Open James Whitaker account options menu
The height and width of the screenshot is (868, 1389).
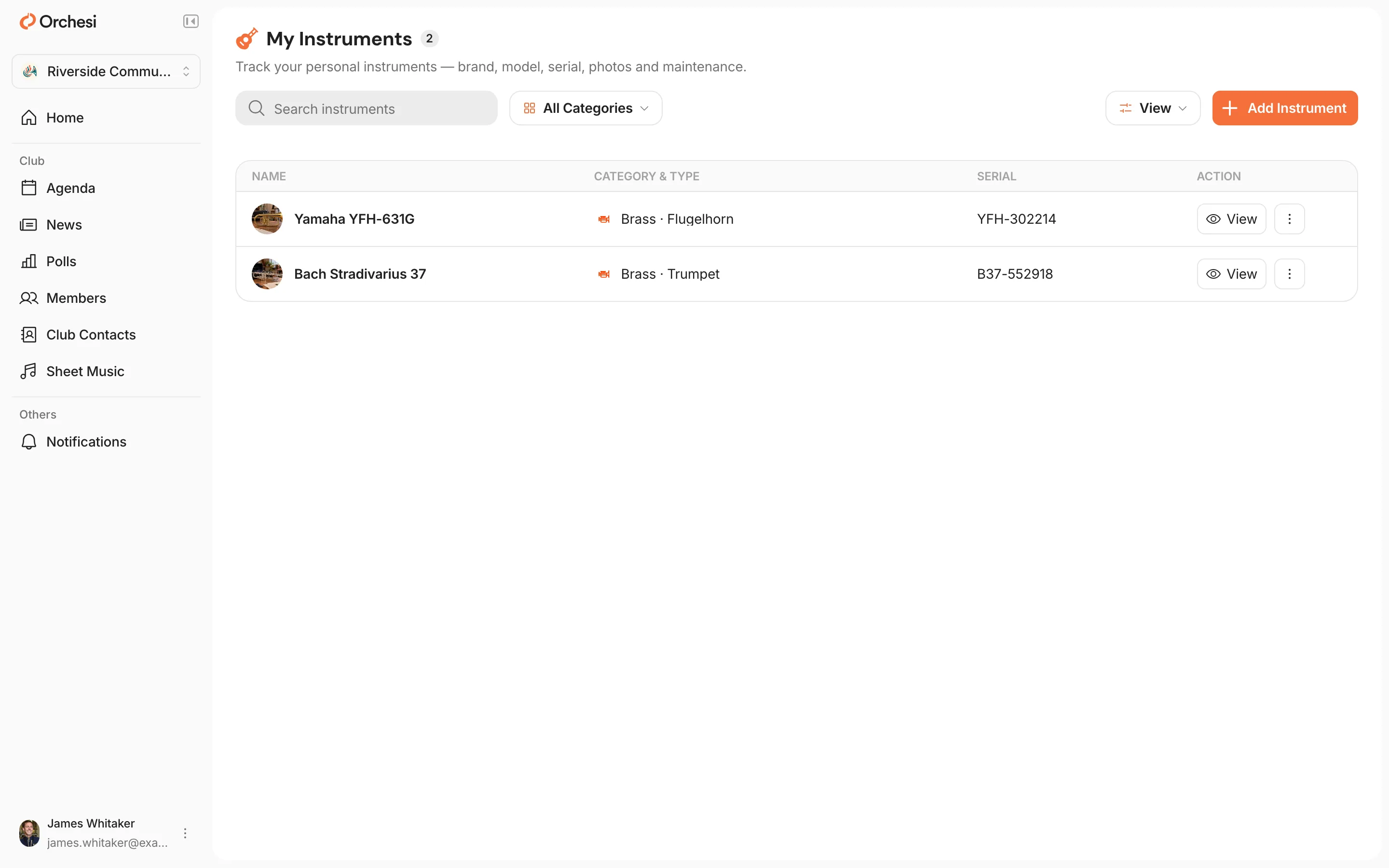185,833
